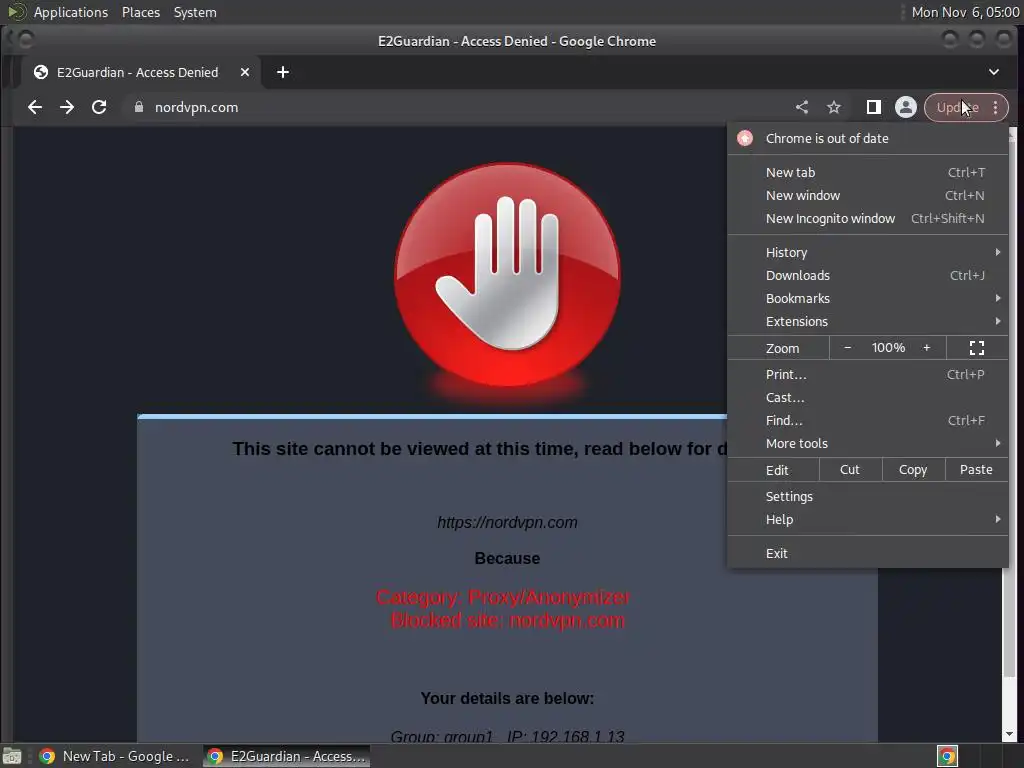This screenshot has width=1024, height=768.
Task: Click the https://nordvpn.com text on page
Action: pyautogui.click(x=507, y=522)
